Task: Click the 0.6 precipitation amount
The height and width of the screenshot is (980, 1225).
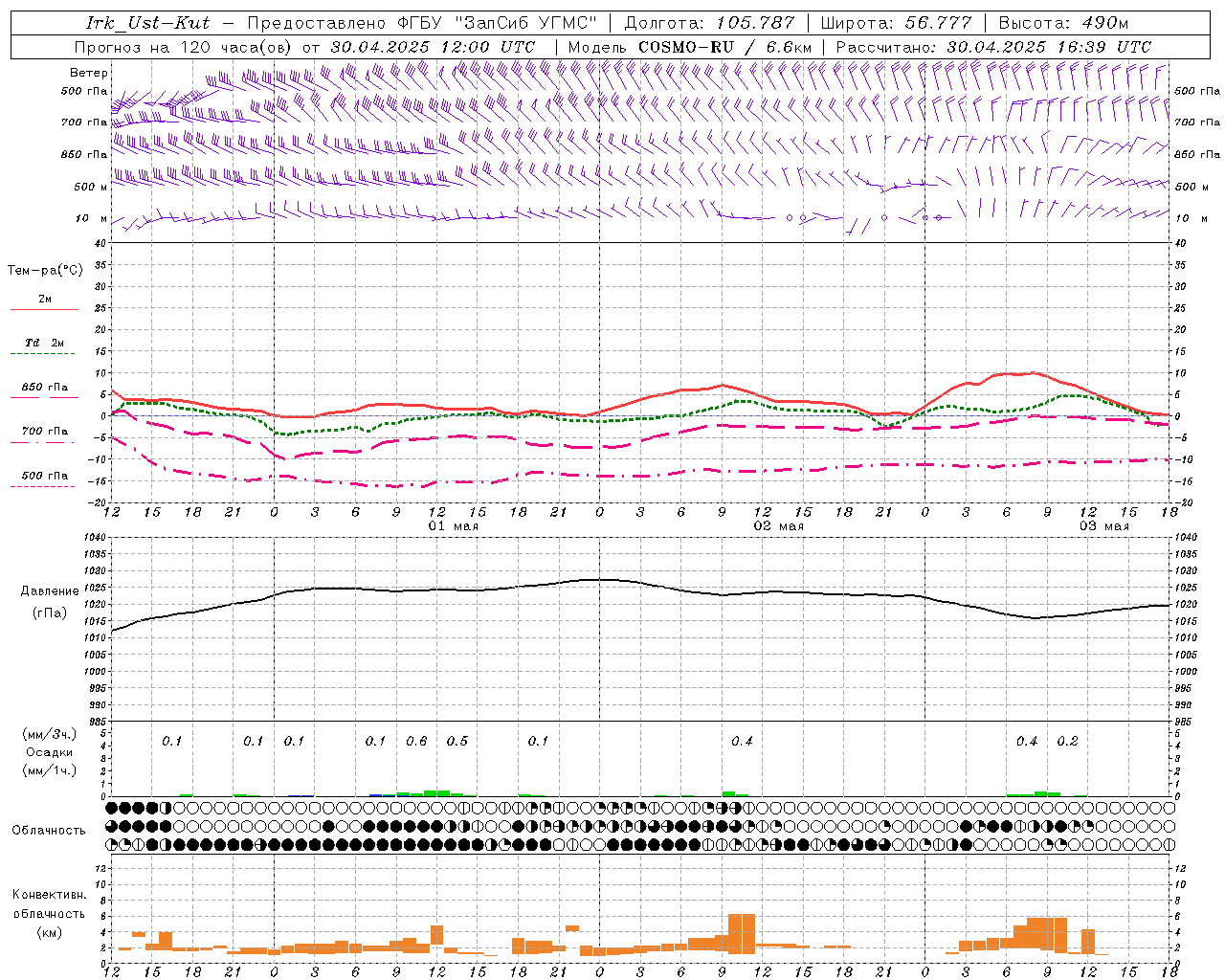Action: tap(416, 741)
